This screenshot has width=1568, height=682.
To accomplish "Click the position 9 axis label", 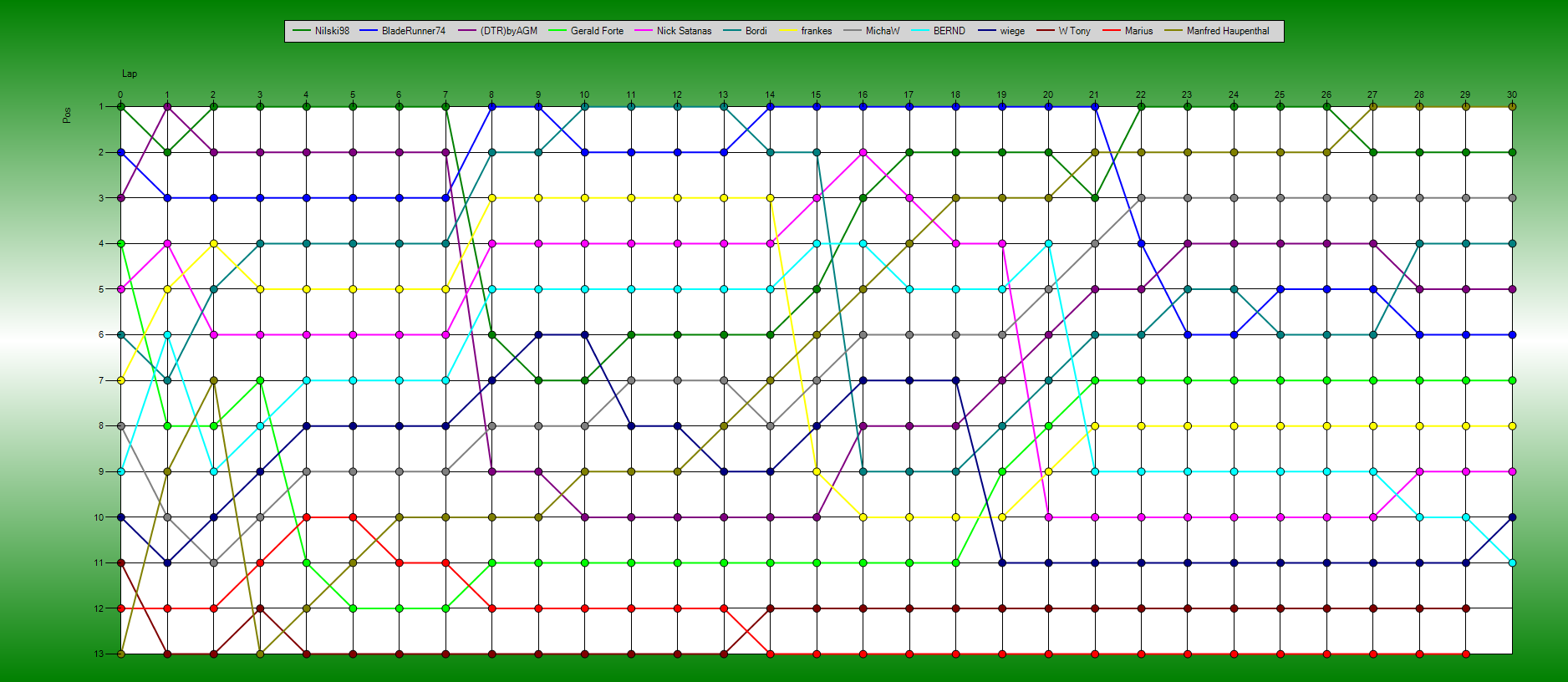I will point(101,471).
